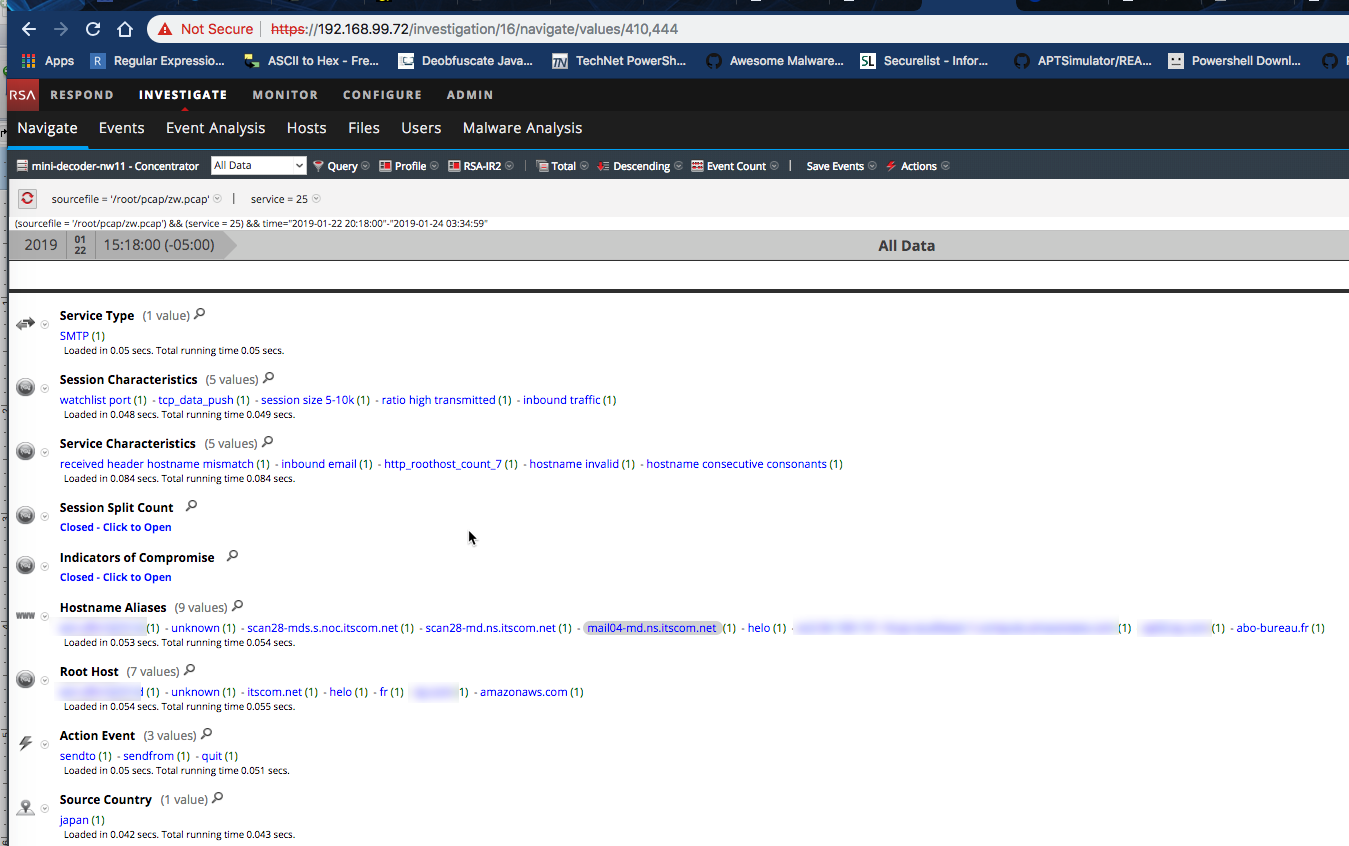This screenshot has height=846, width=1349.
Task: Click the RSA logo icon
Action: click(23, 95)
